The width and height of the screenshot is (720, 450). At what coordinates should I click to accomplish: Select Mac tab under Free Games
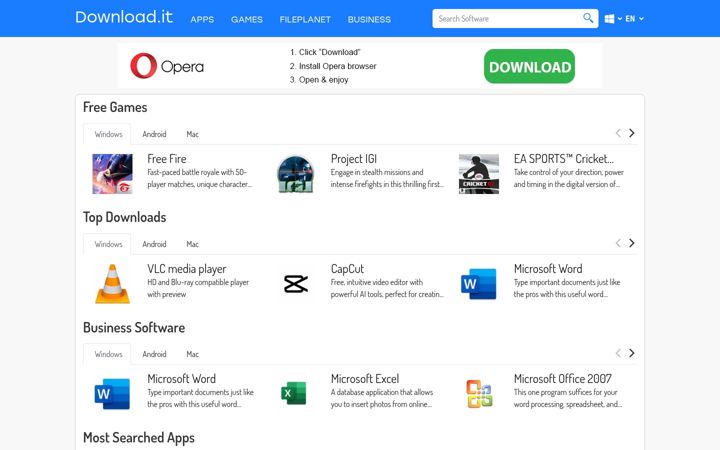tap(192, 134)
